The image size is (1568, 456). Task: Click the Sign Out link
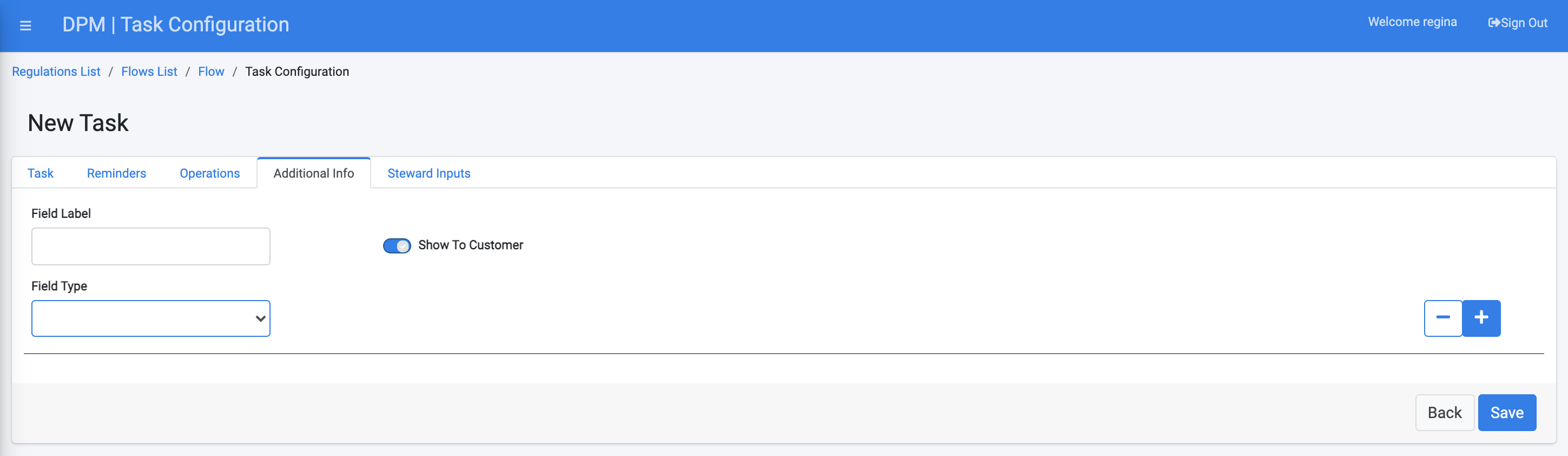1518,23
